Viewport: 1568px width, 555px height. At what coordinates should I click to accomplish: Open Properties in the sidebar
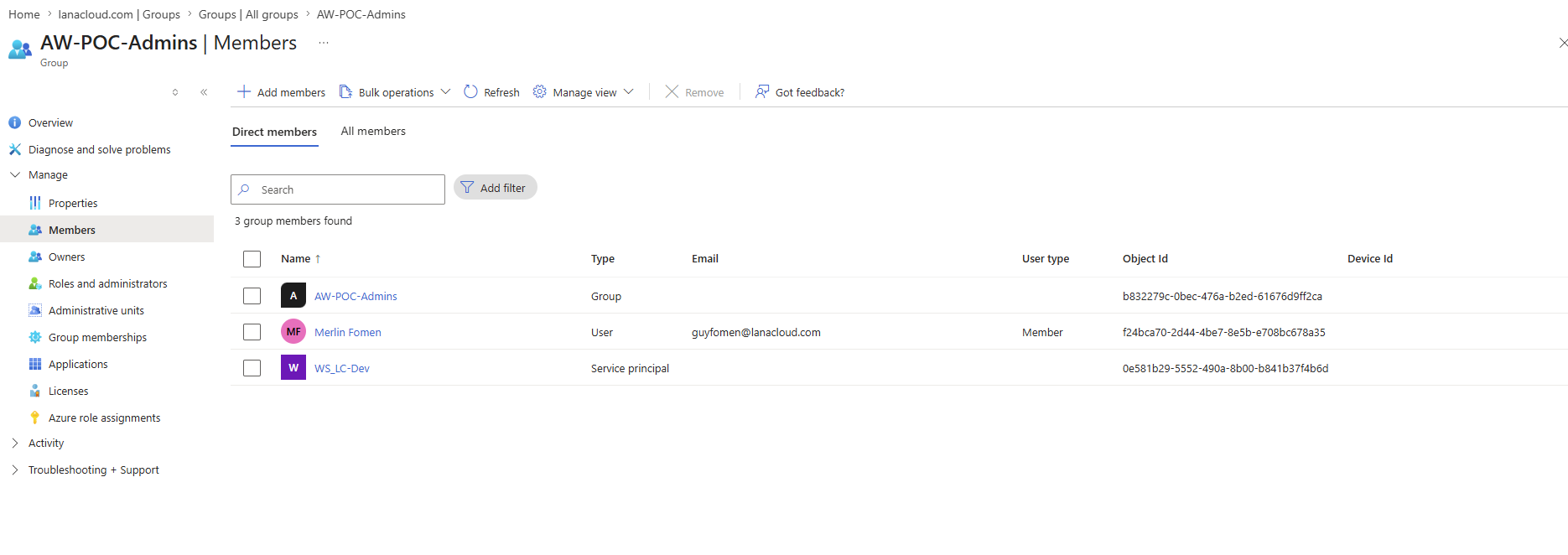[73, 203]
